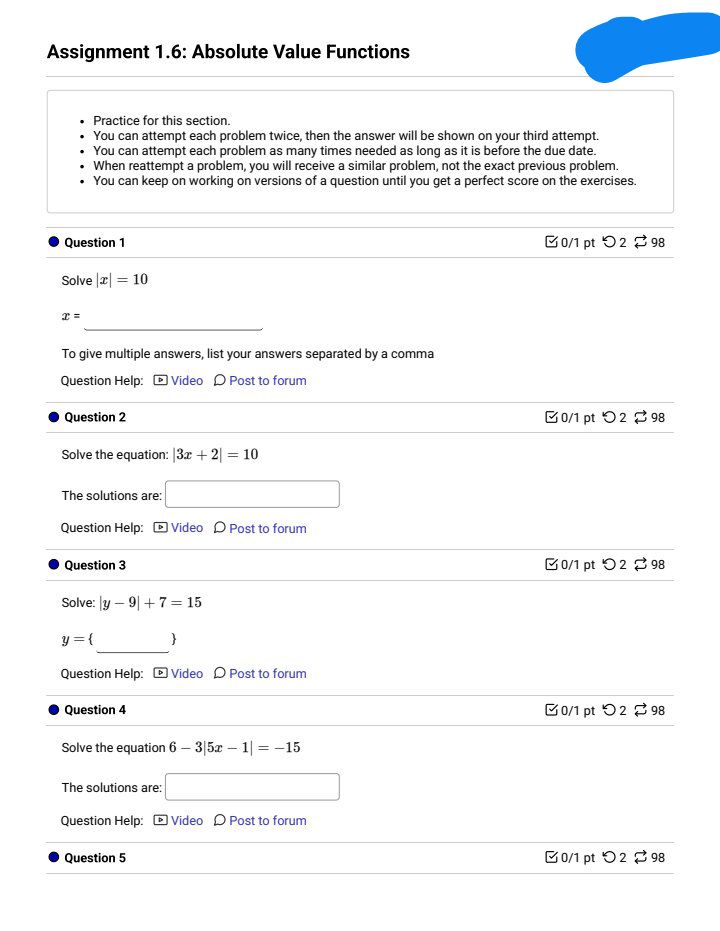This screenshot has width=720, height=931.
Task: Open the Post to forum link for Question 1
Action: pyautogui.click(x=268, y=380)
